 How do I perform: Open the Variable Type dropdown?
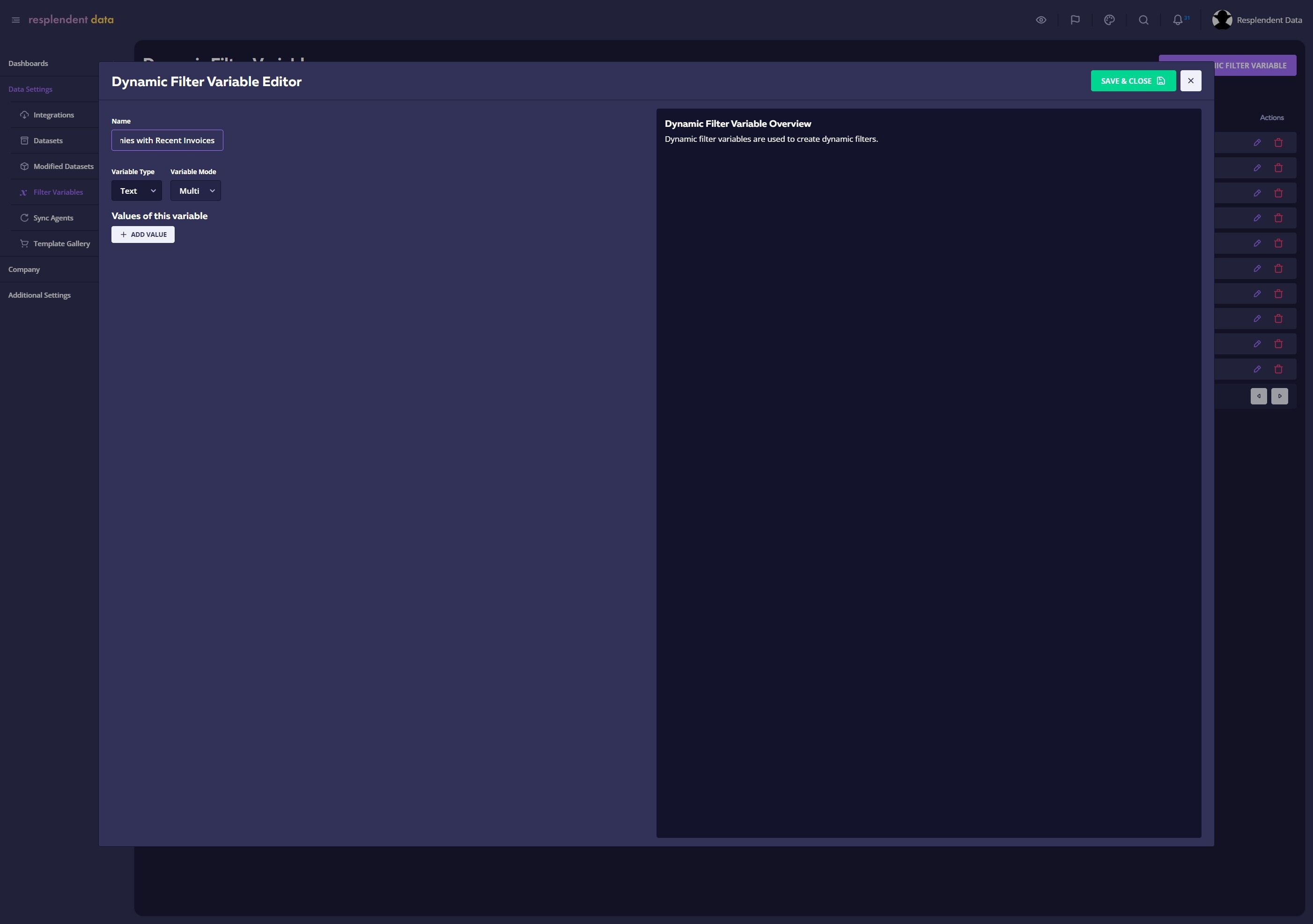137,191
